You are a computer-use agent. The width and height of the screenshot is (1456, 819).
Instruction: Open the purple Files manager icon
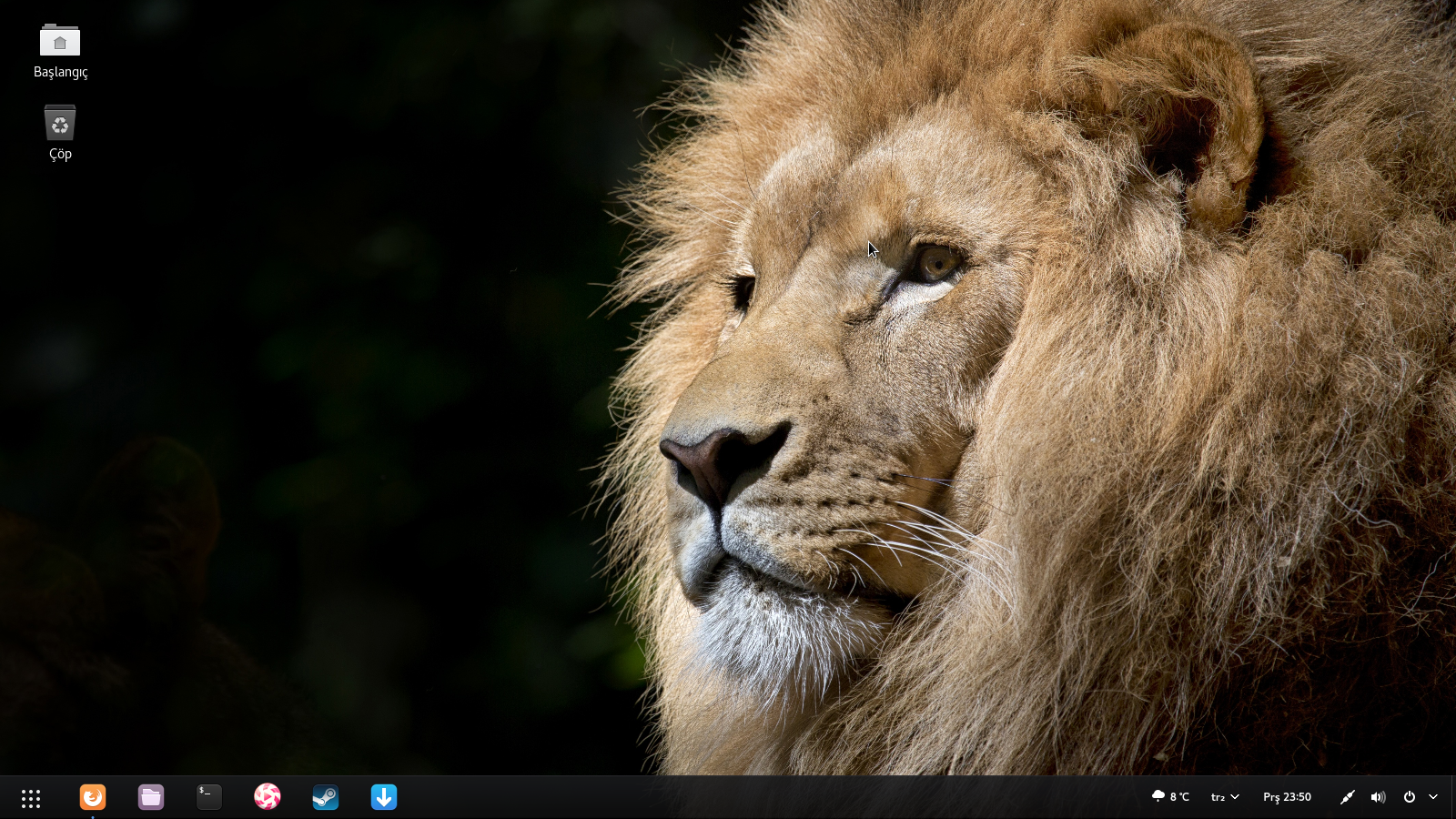point(151,797)
